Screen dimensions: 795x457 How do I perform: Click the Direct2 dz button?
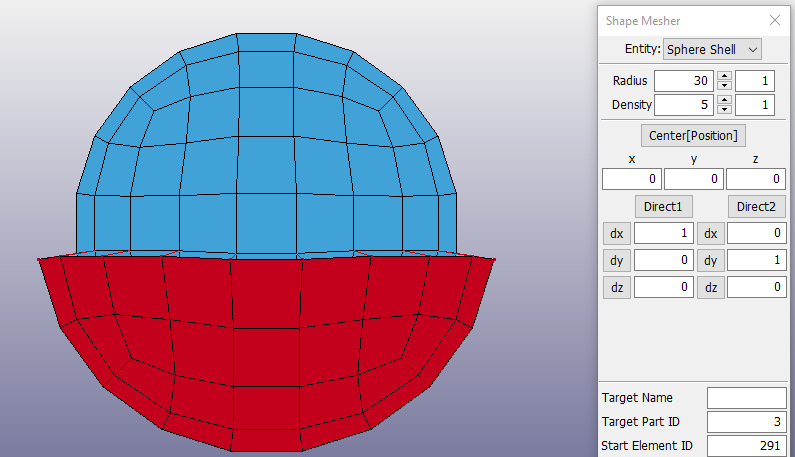710,288
